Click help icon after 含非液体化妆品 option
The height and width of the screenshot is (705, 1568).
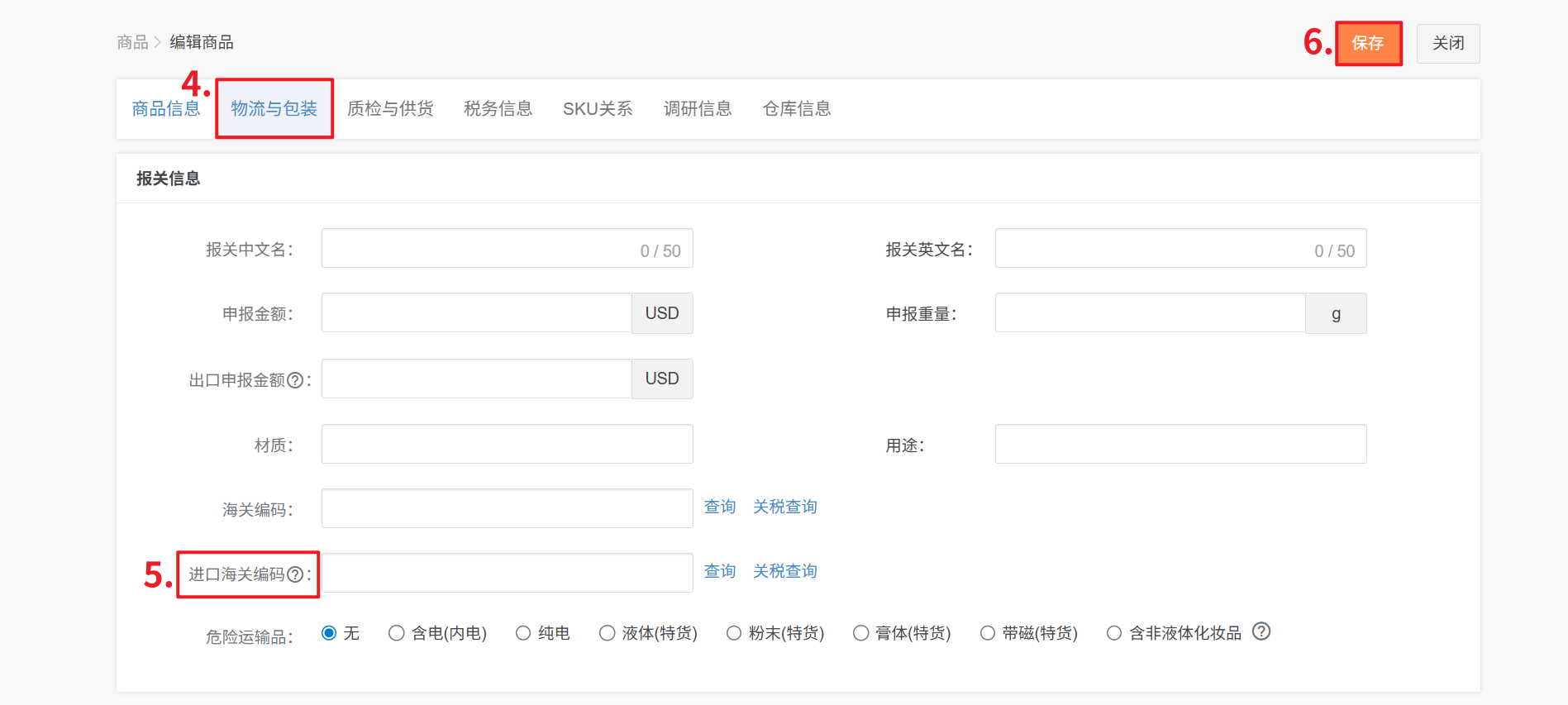click(1261, 631)
